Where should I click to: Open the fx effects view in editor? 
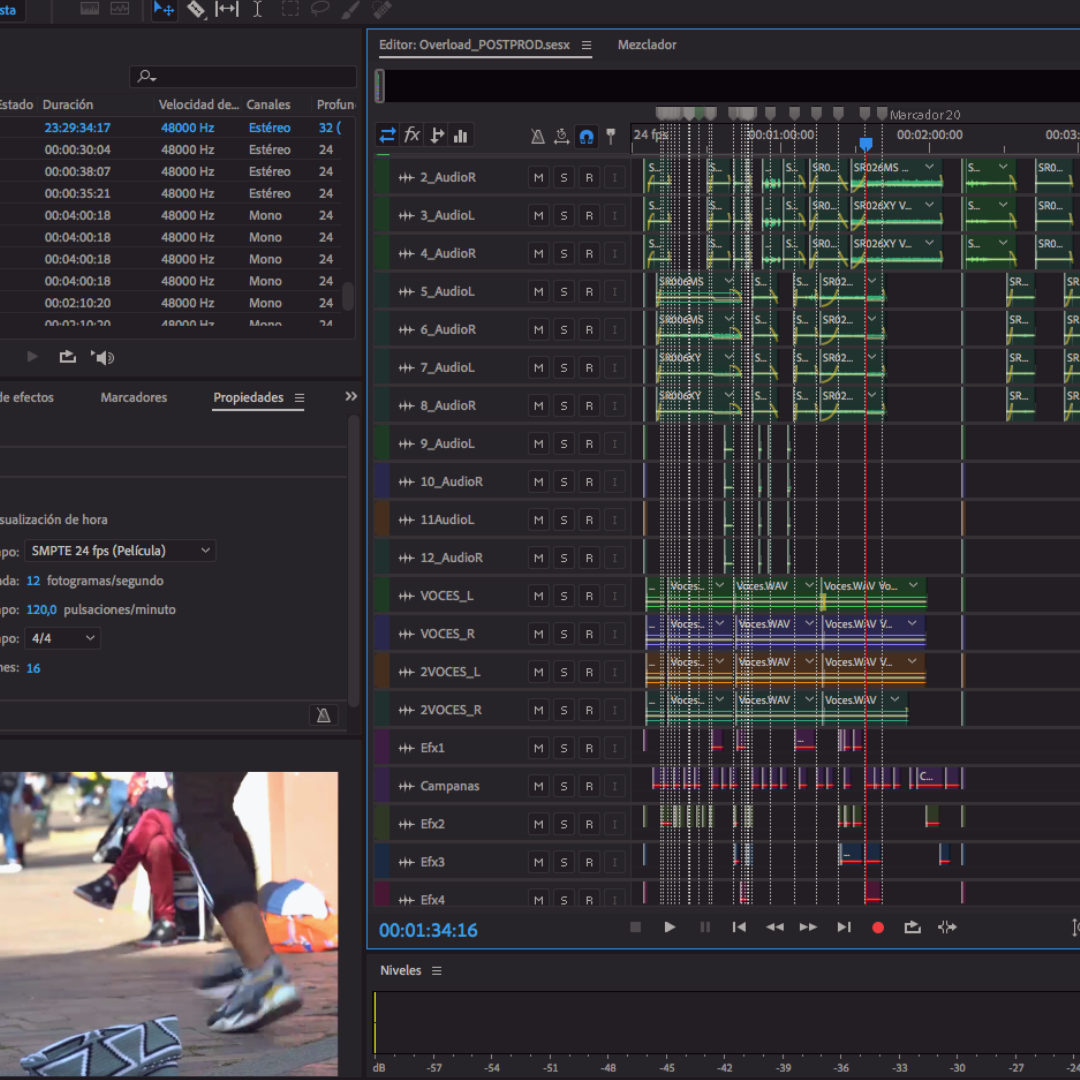(x=412, y=135)
